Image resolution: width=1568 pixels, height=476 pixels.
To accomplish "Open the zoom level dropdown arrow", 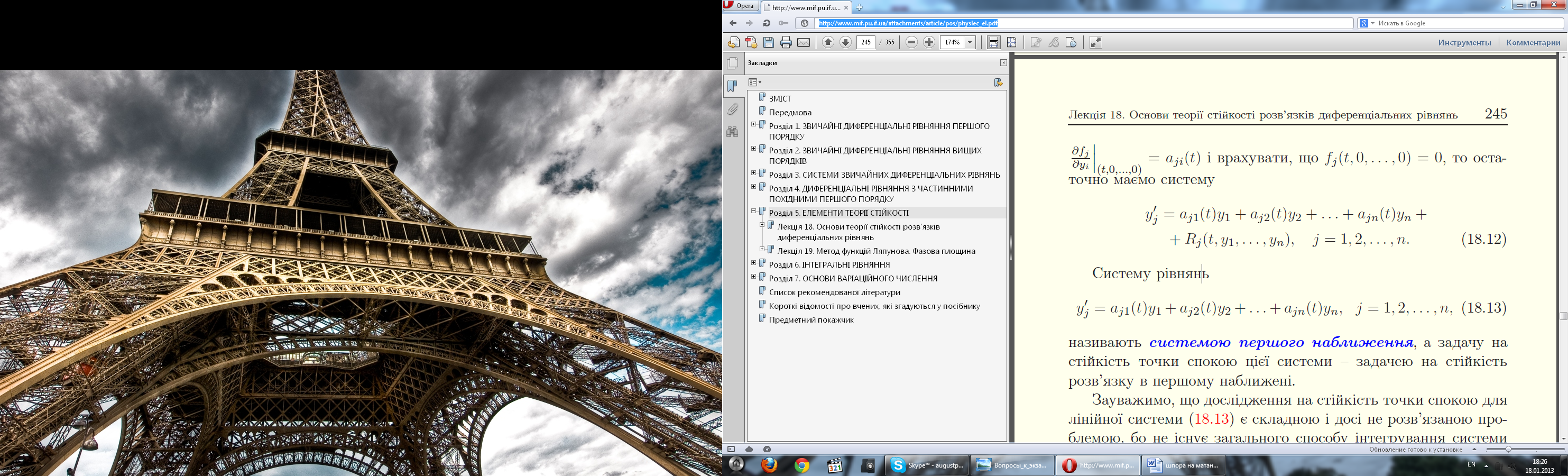I will pyautogui.click(x=970, y=42).
